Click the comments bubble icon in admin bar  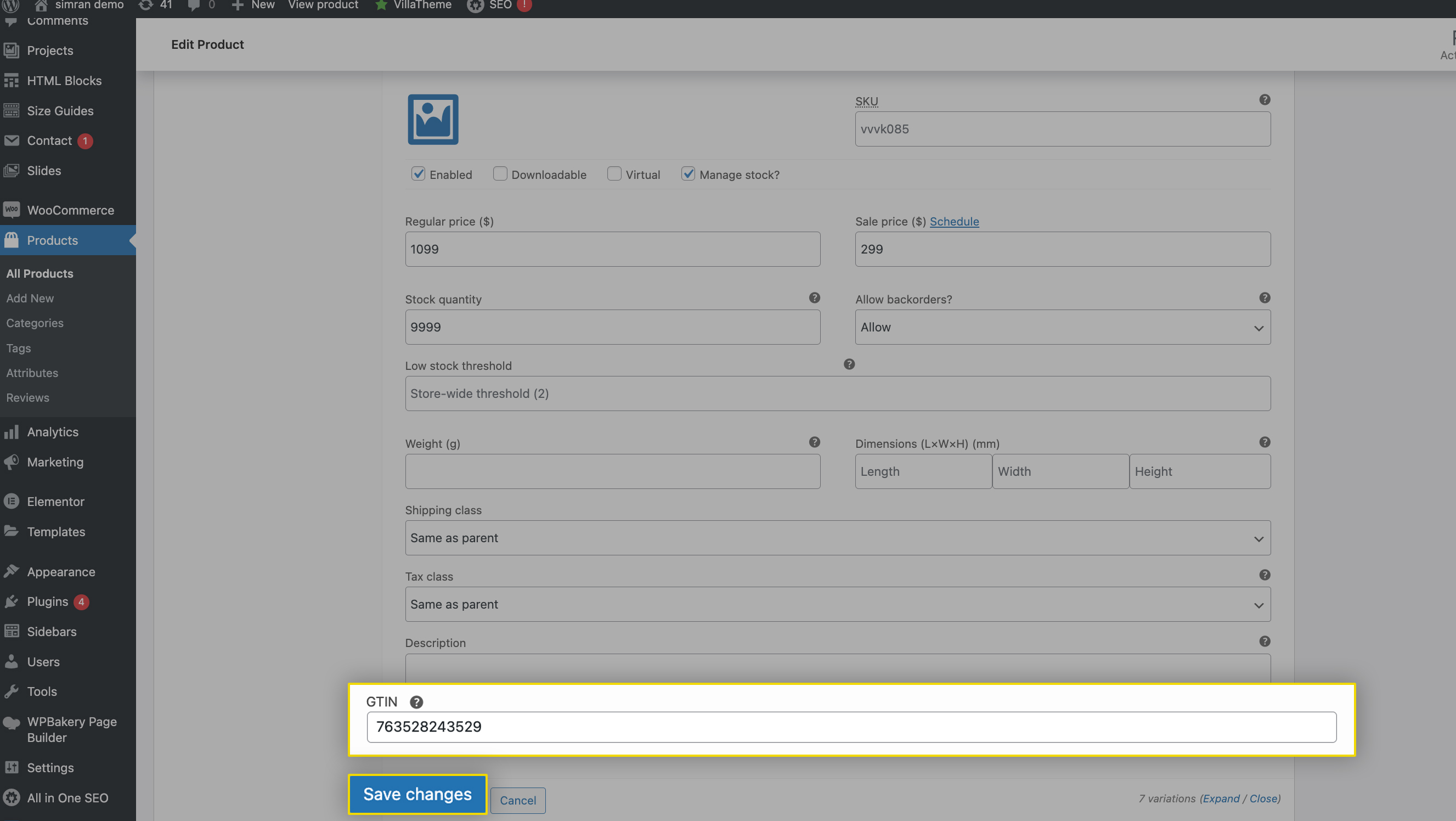194,5
